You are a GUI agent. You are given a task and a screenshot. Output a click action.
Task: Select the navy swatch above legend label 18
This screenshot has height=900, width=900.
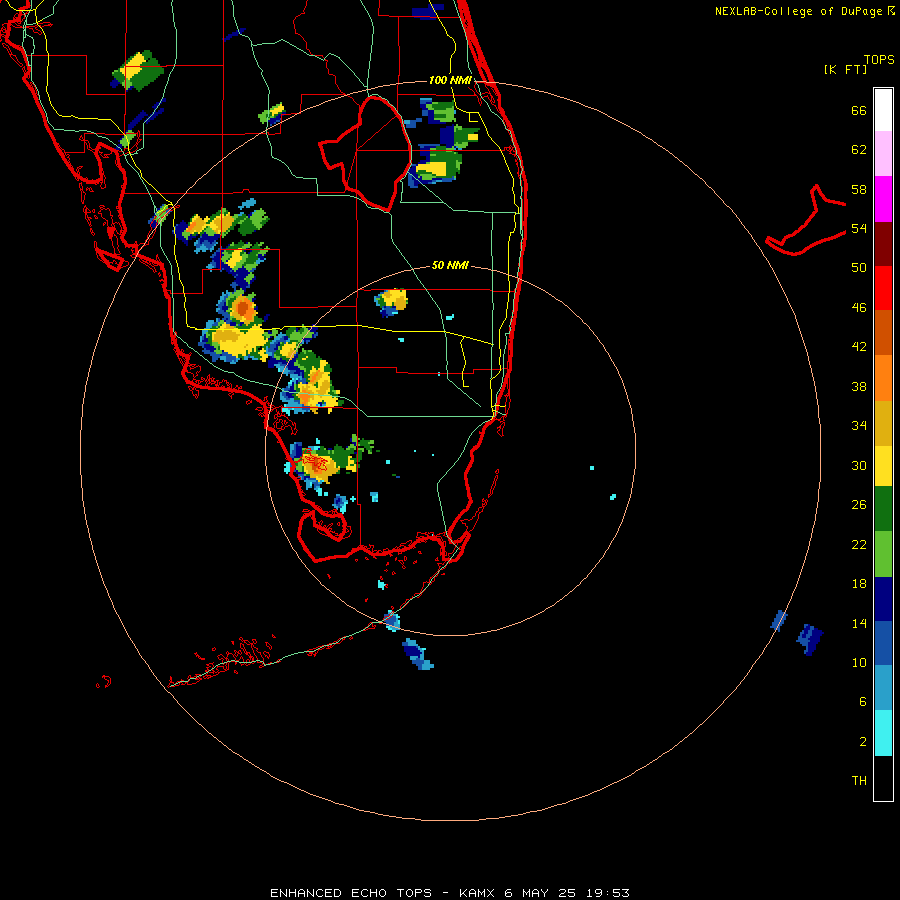(883, 599)
